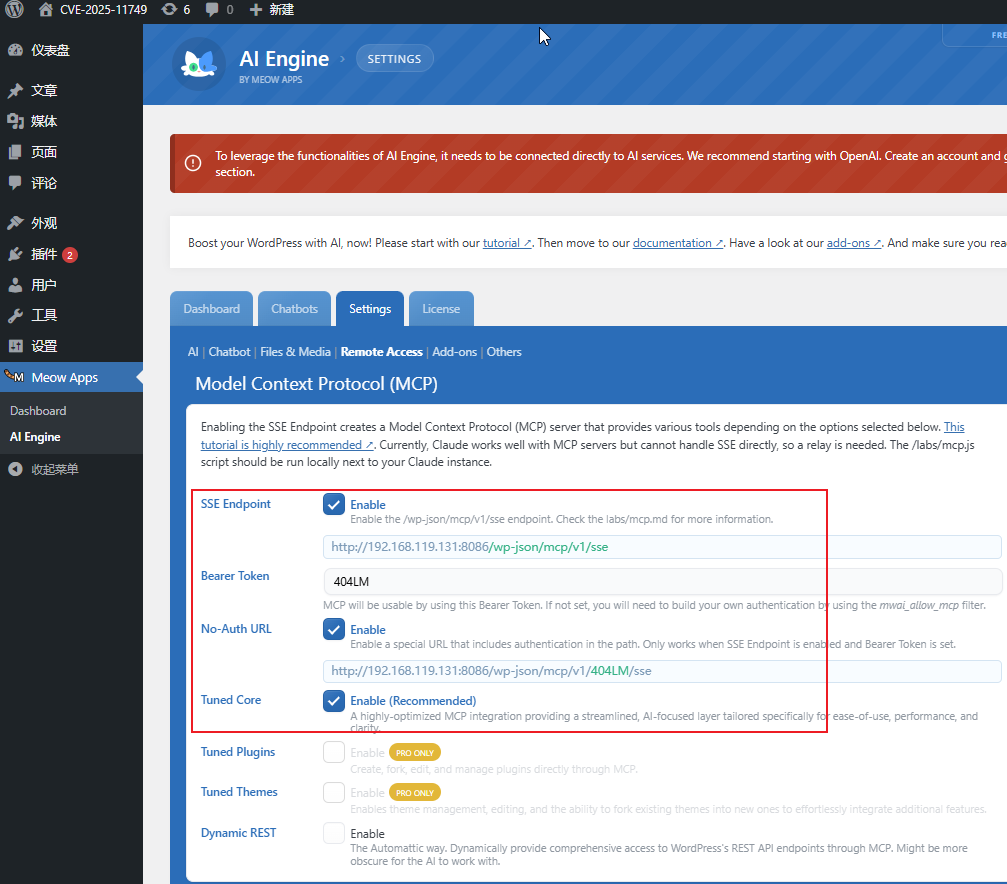This screenshot has height=884, width=1007.
Task: Select the Remote Access subsection
Action: [381, 352]
